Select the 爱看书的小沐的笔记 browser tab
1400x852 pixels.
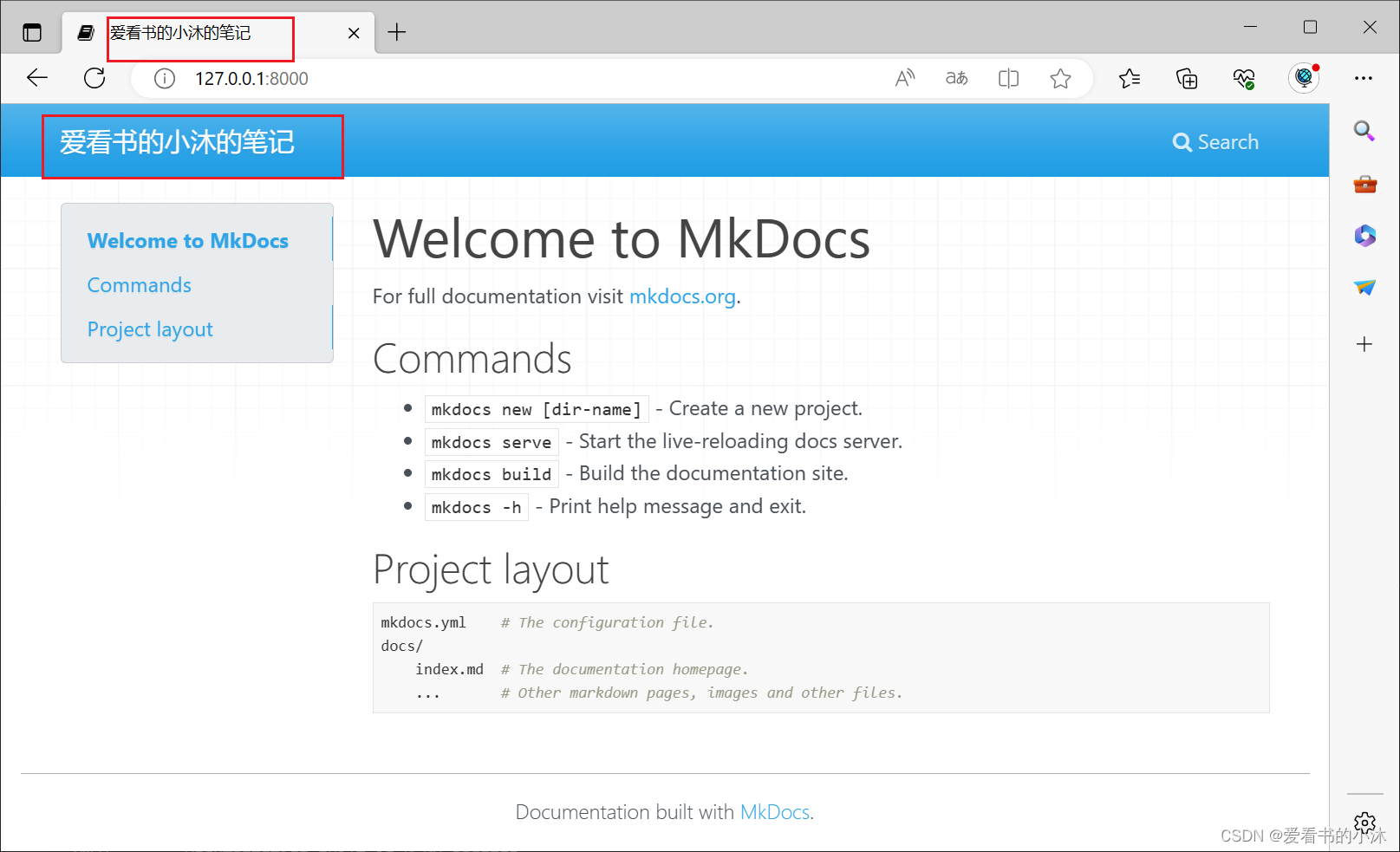pos(218,33)
